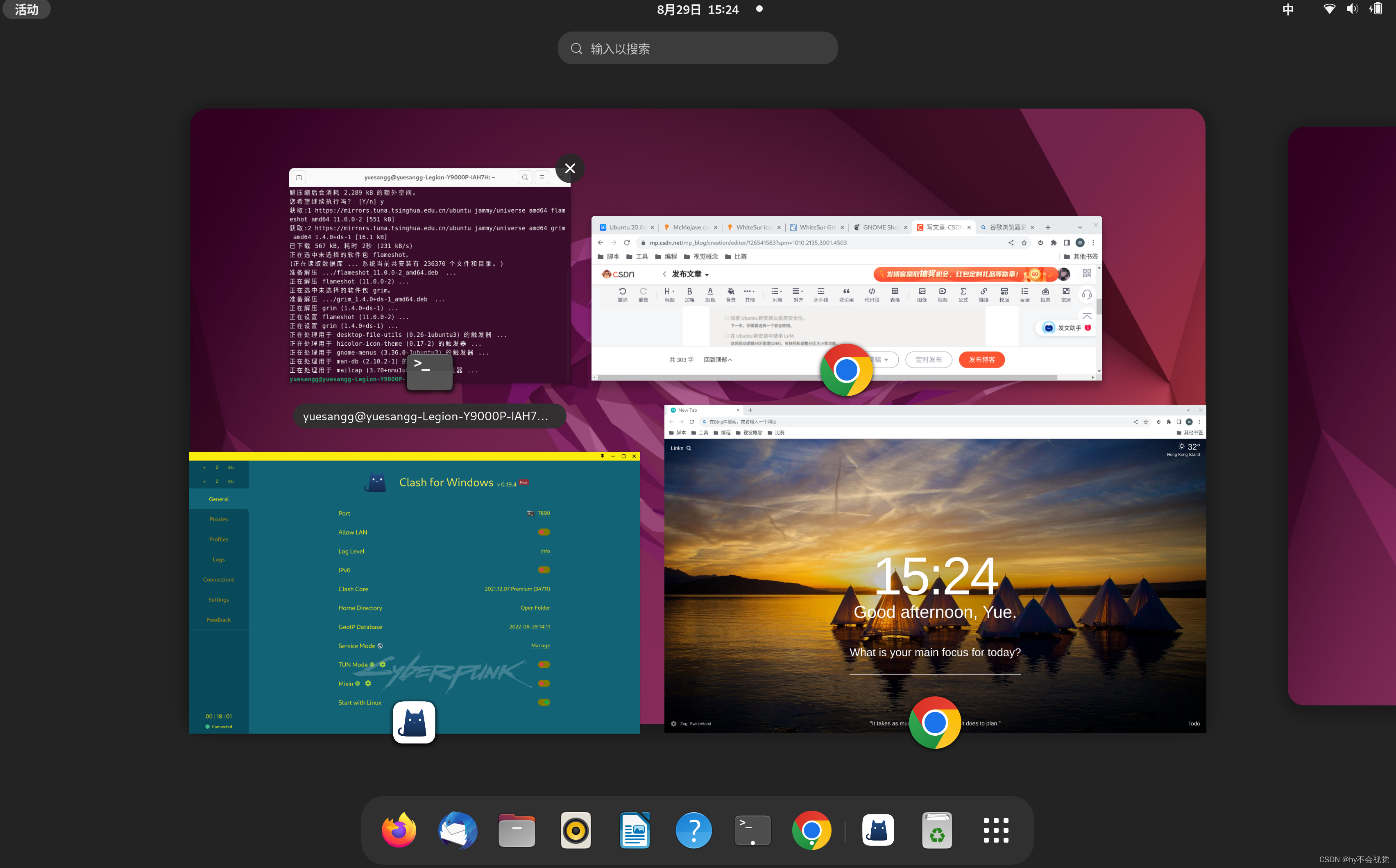
Task: Show all applications grid
Action: coord(996,830)
